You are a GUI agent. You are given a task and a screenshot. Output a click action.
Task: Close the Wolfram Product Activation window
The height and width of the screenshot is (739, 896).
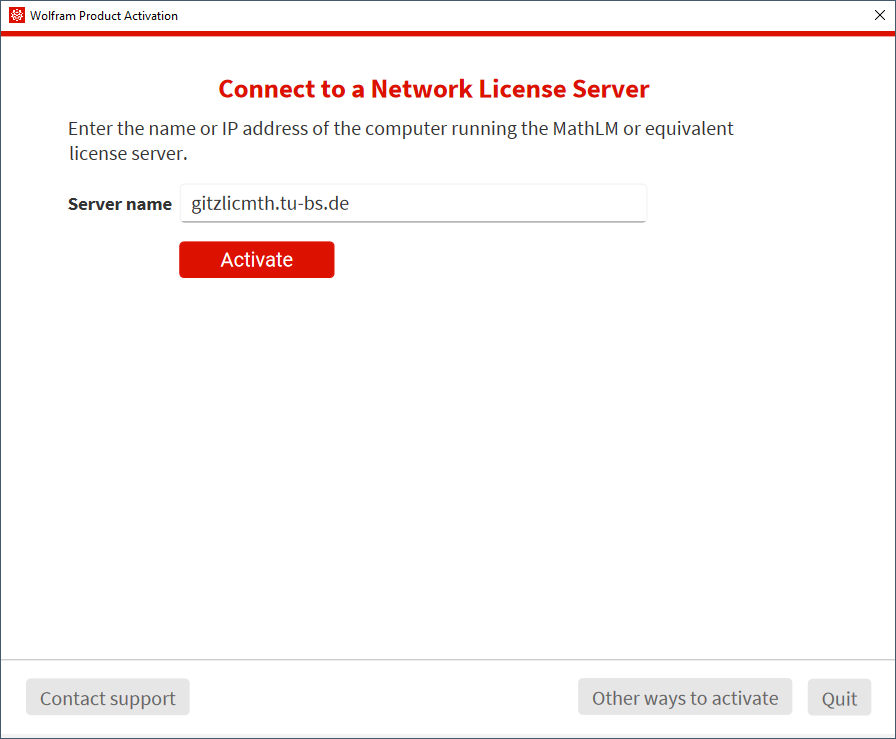point(879,15)
